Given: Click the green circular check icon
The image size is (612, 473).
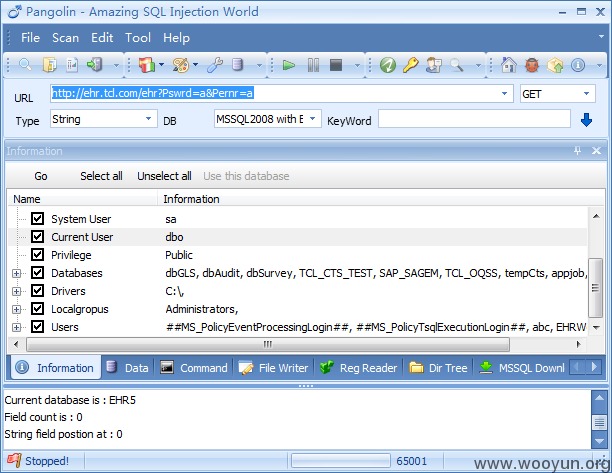Looking at the screenshot, I should [388, 65].
